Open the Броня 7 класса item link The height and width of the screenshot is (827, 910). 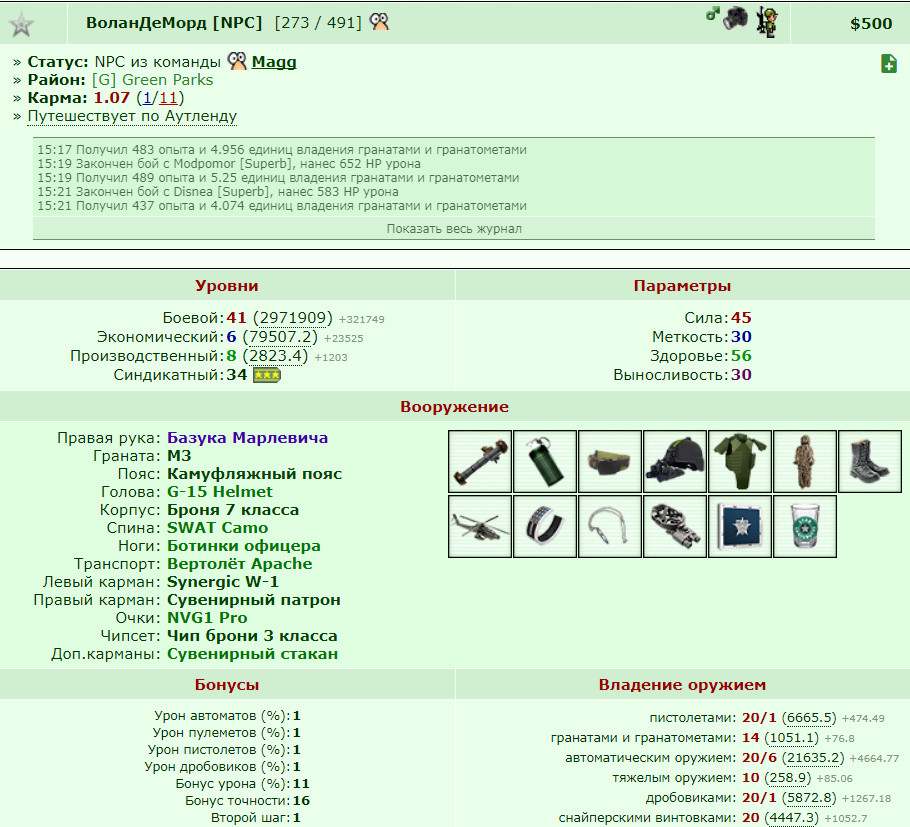(x=233, y=510)
